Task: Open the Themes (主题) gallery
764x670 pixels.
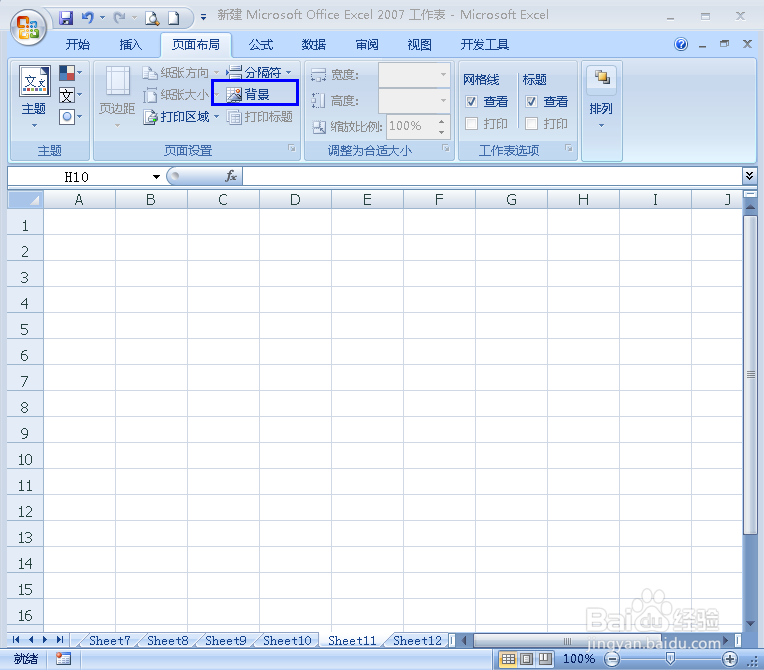Action: pyautogui.click(x=34, y=97)
